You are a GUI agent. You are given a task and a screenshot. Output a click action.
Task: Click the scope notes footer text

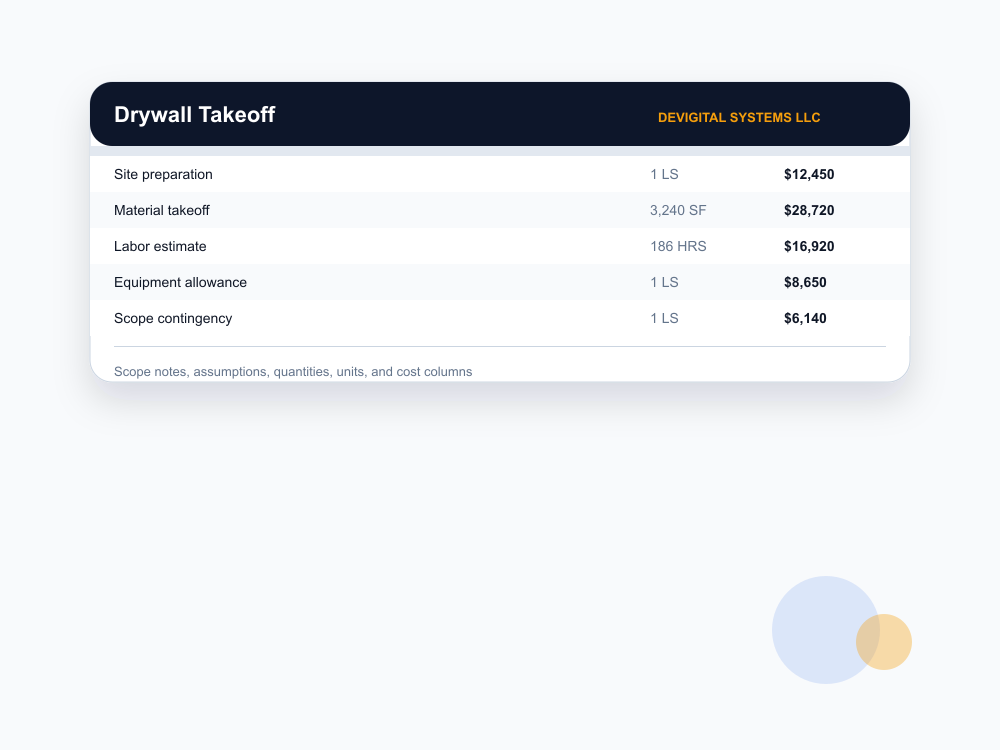click(293, 372)
